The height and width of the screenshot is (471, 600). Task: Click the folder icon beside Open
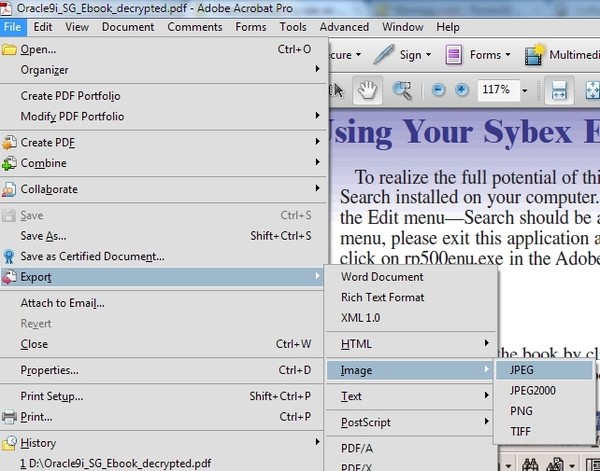pos(9,50)
